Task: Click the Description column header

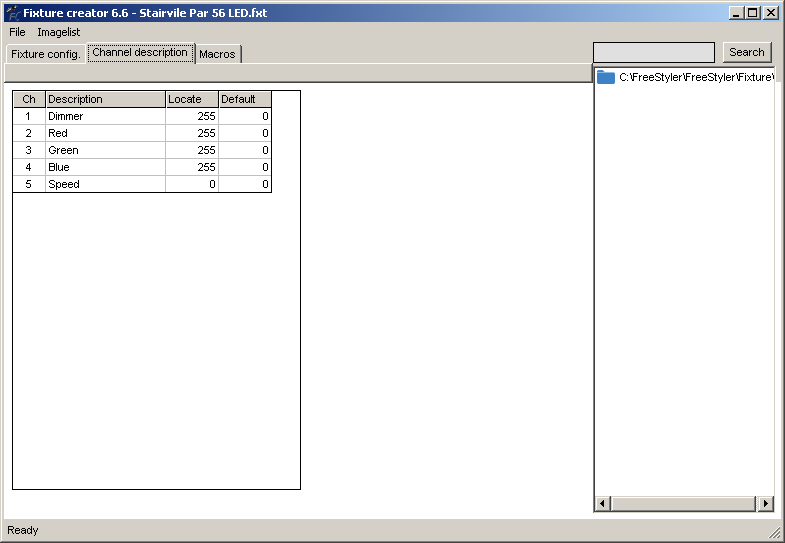Action: coord(105,99)
